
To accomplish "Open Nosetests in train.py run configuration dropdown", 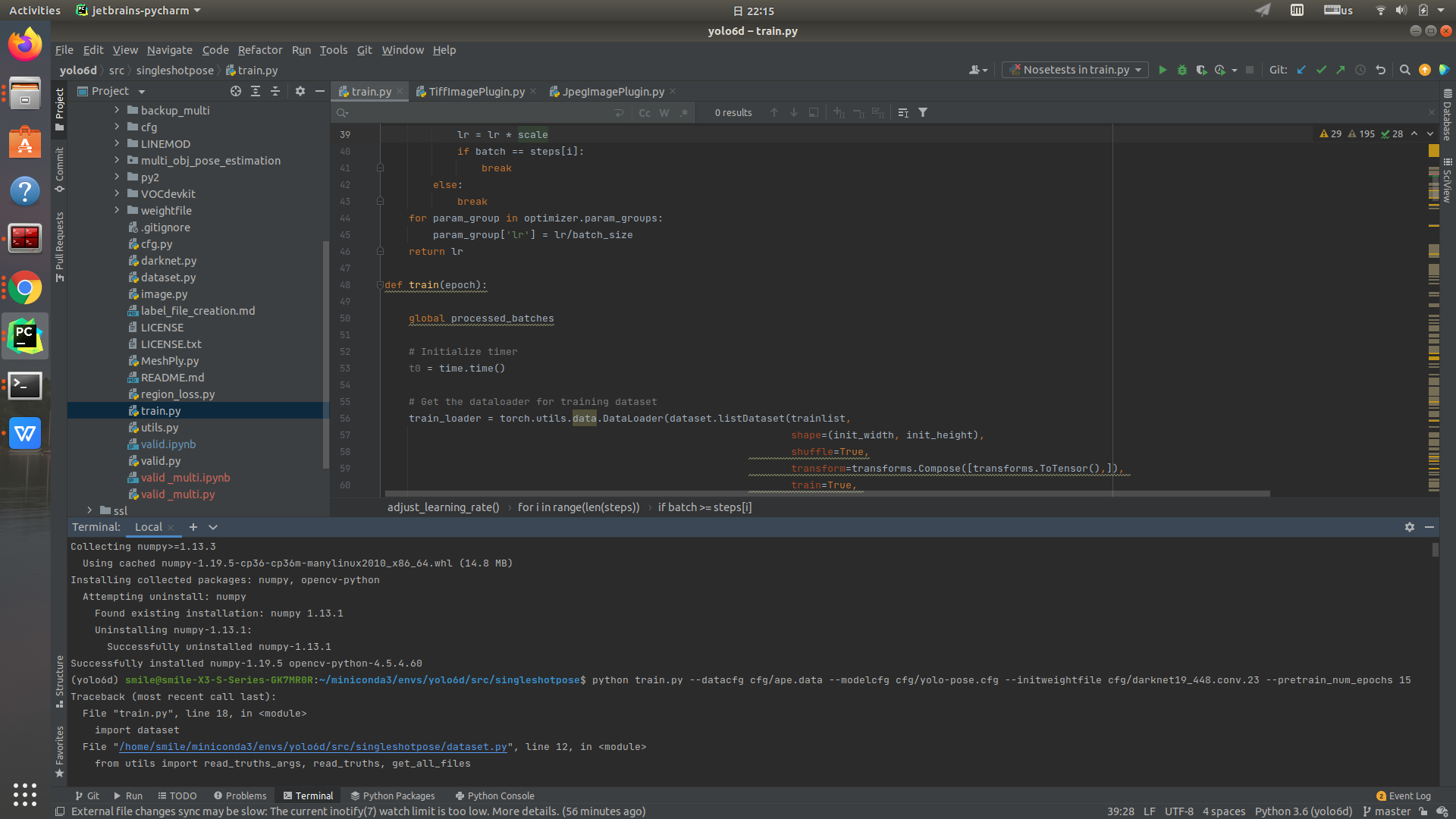I will [1075, 70].
